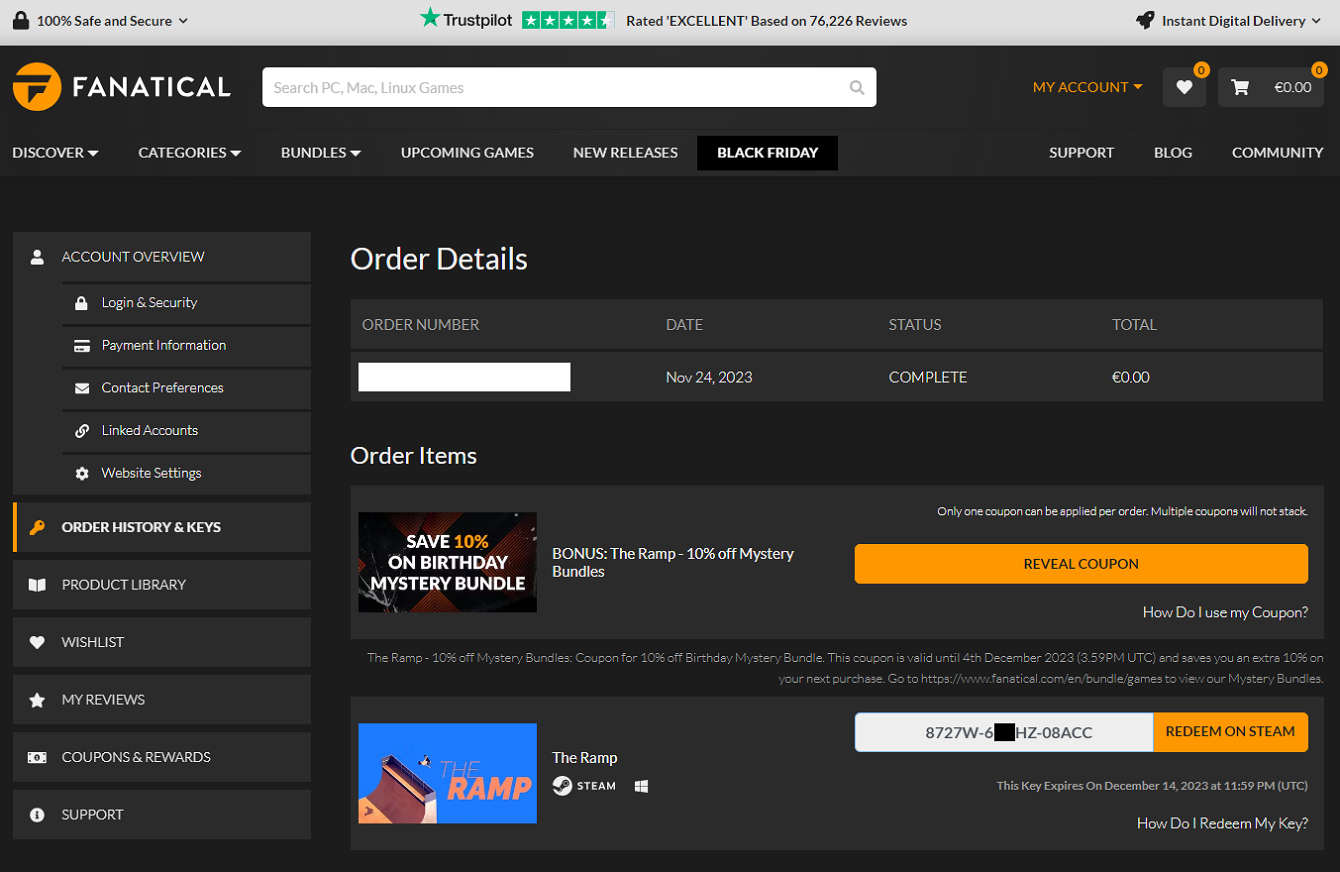Click the Fanatical logo
This screenshot has width=1340, height=872.
click(x=122, y=87)
